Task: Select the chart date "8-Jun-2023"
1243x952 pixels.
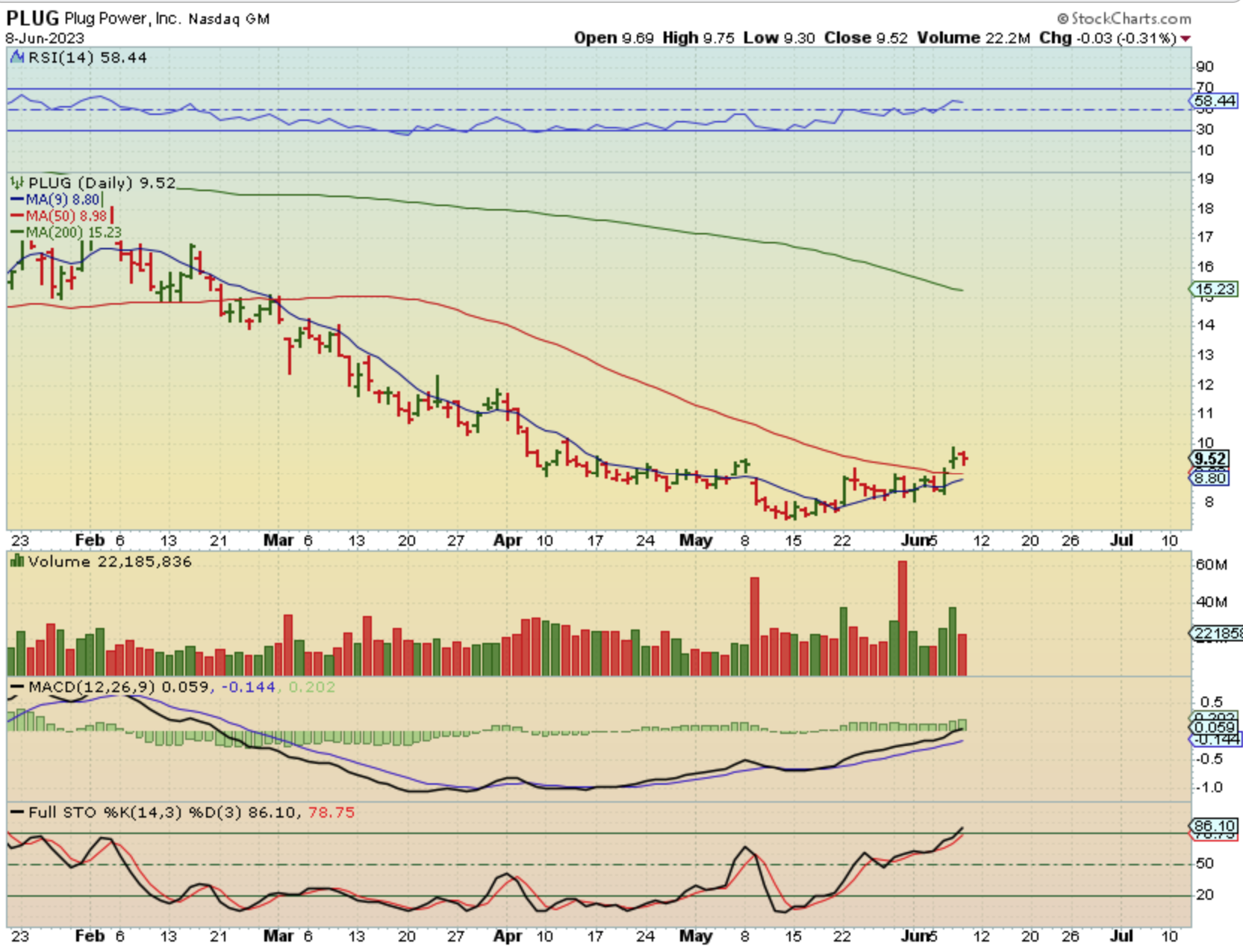Action: 45,38
